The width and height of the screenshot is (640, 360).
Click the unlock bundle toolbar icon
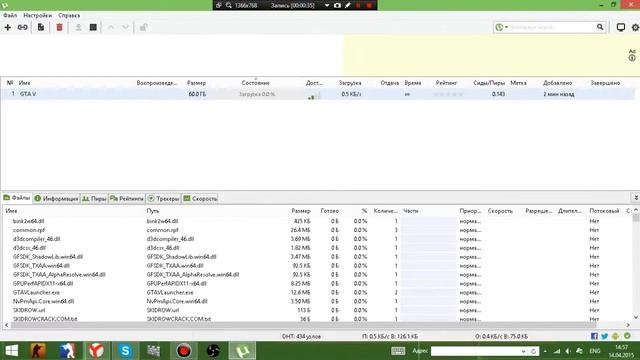coord(143,27)
